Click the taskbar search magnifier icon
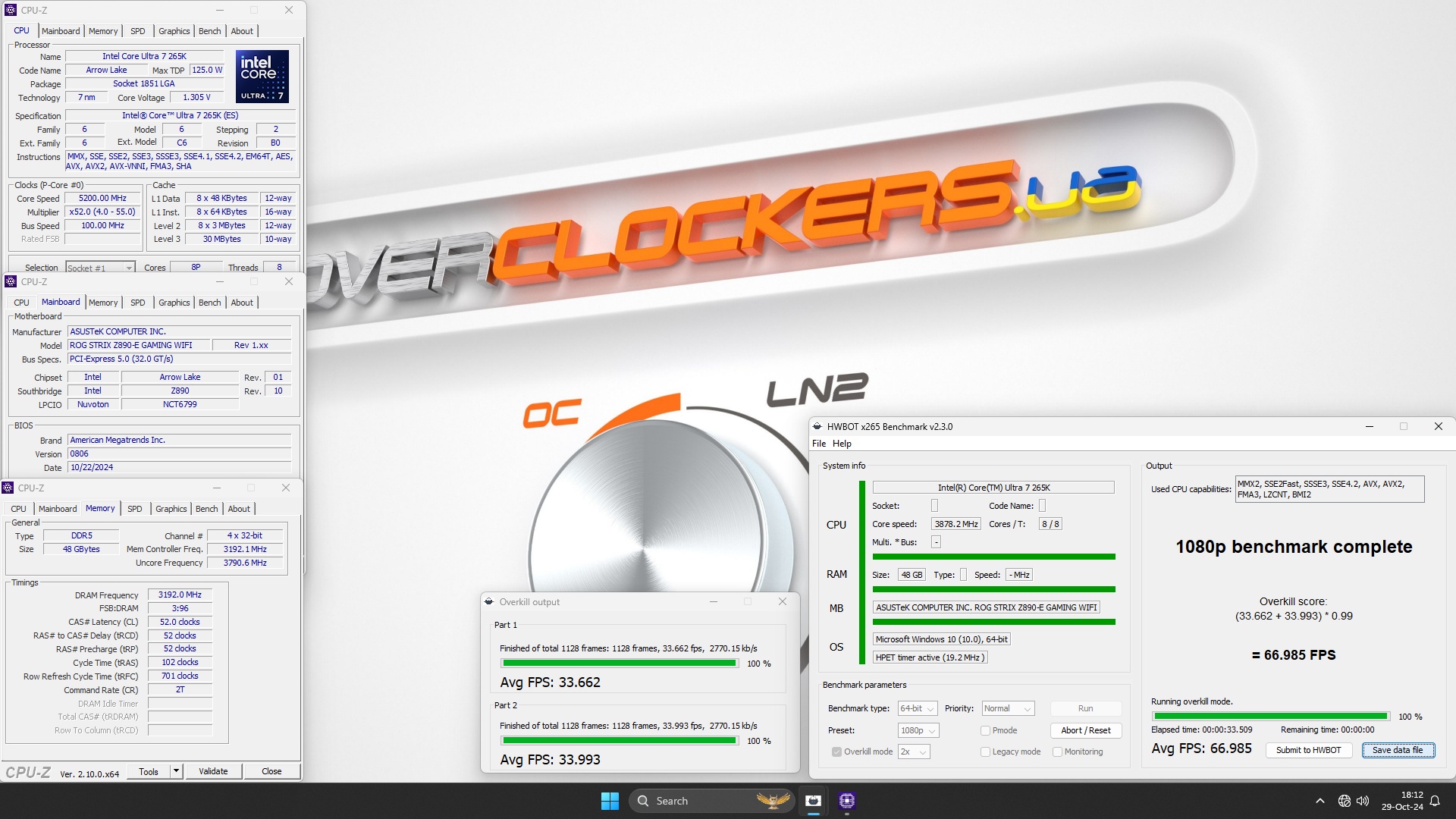1456x819 pixels. coord(643,801)
